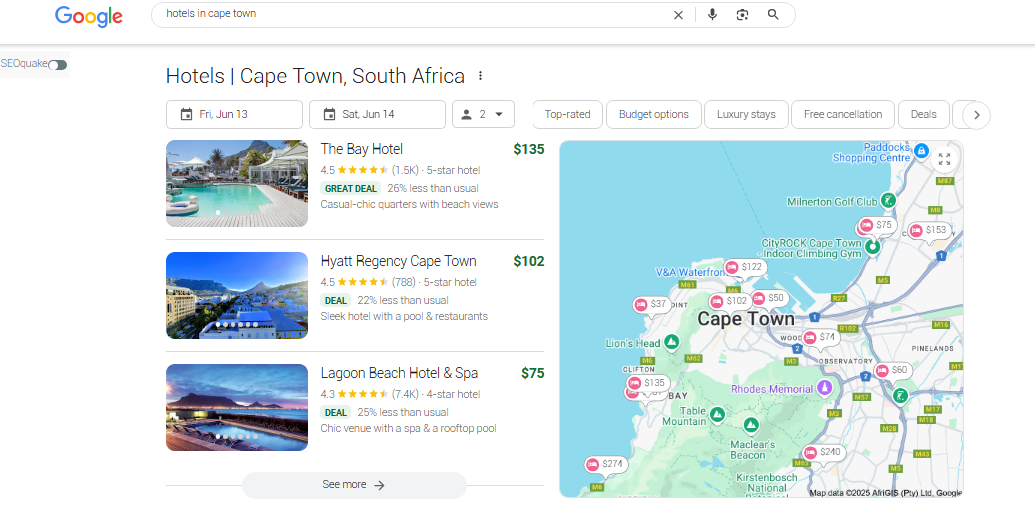Click Milnerton Golf Club map icon
The height and width of the screenshot is (521, 1035).
[890, 200]
